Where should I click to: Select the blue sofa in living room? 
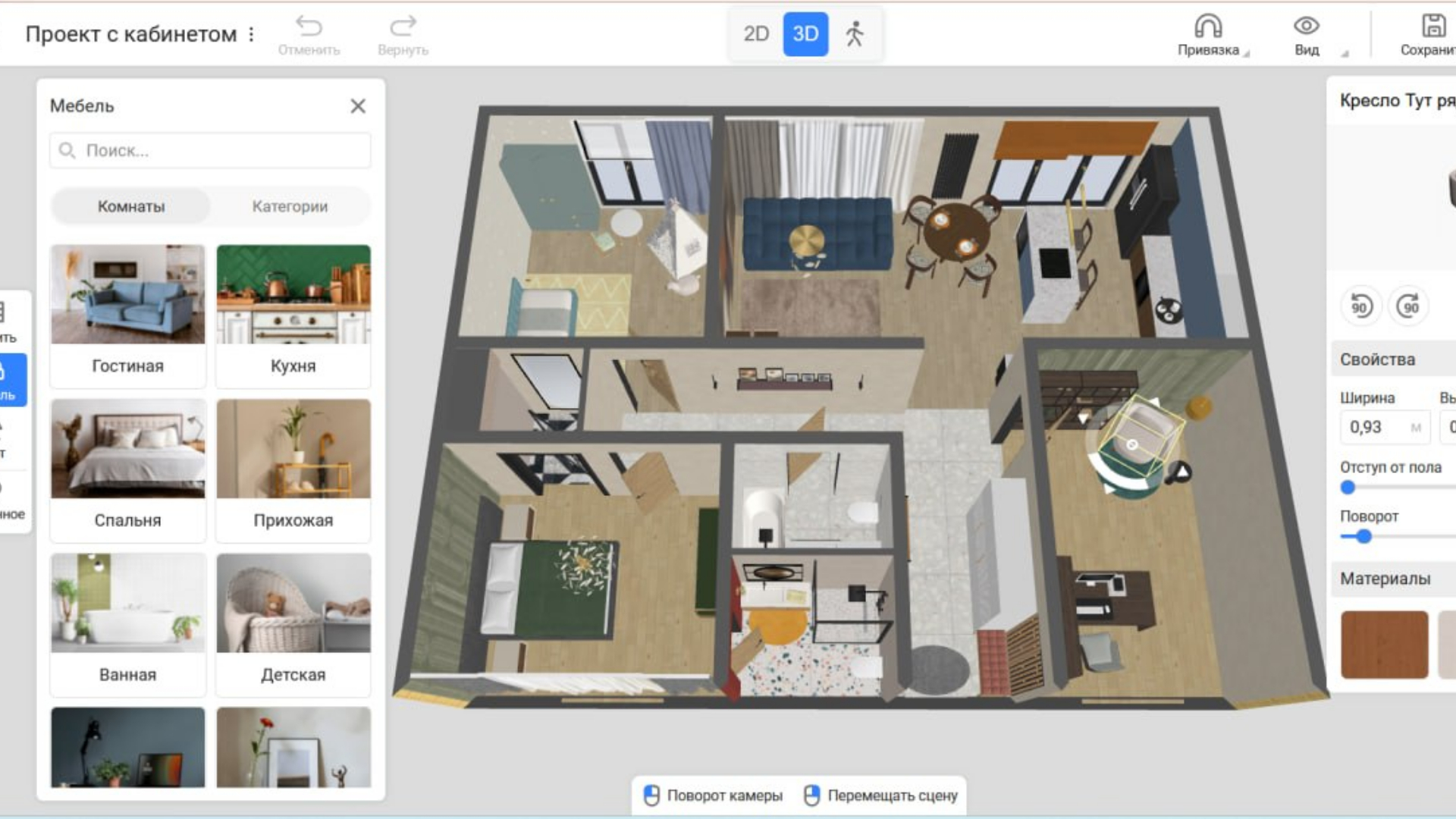point(817,234)
